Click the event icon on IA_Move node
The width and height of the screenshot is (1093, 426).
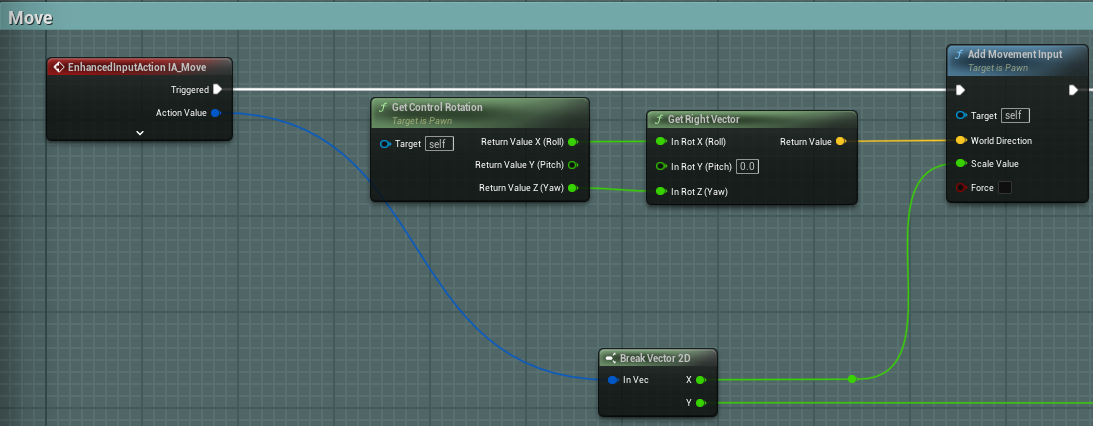pyautogui.click(x=59, y=68)
